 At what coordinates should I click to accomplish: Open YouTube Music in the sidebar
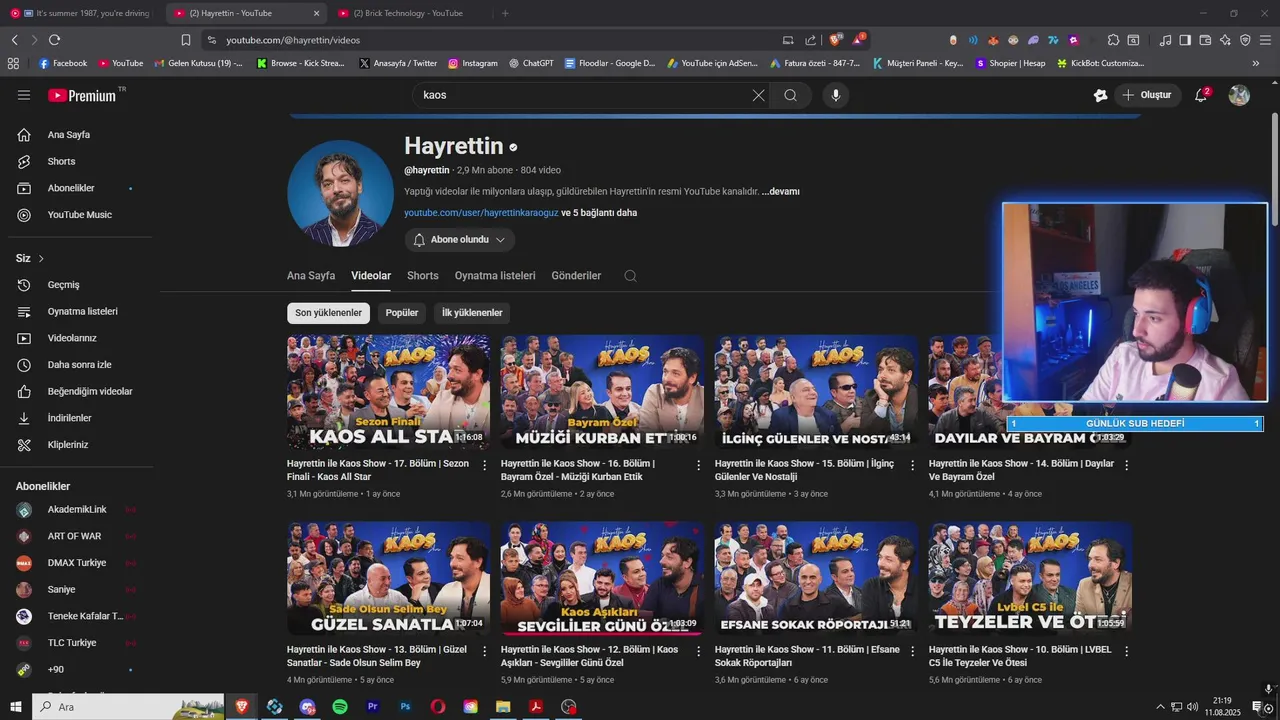click(x=80, y=215)
